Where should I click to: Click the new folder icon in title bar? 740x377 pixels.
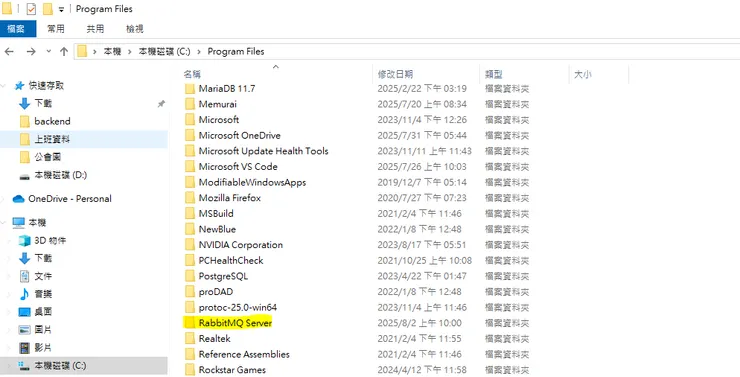tap(47, 9)
